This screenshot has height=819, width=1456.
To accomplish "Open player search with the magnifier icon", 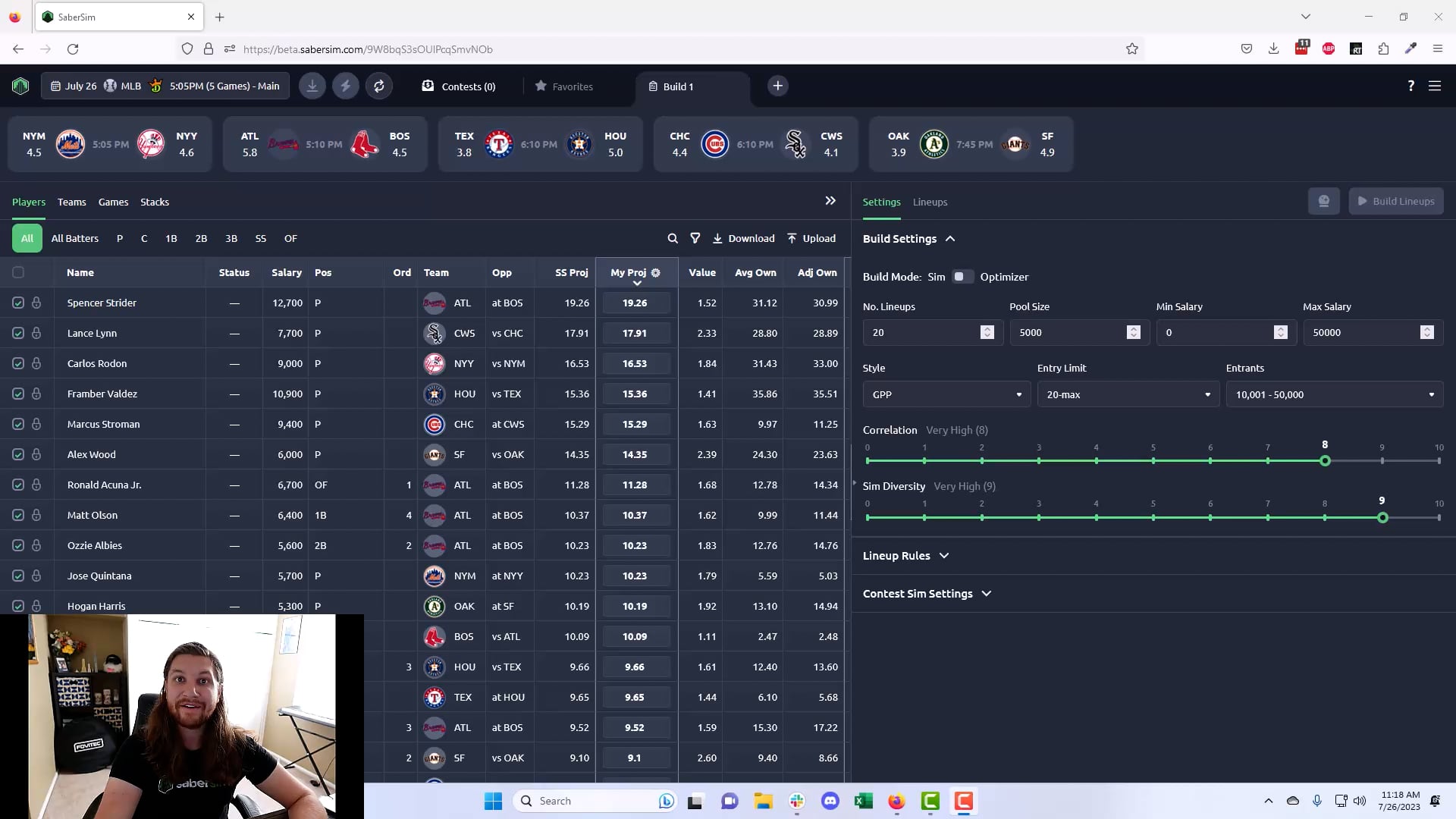I will click(673, 238).
